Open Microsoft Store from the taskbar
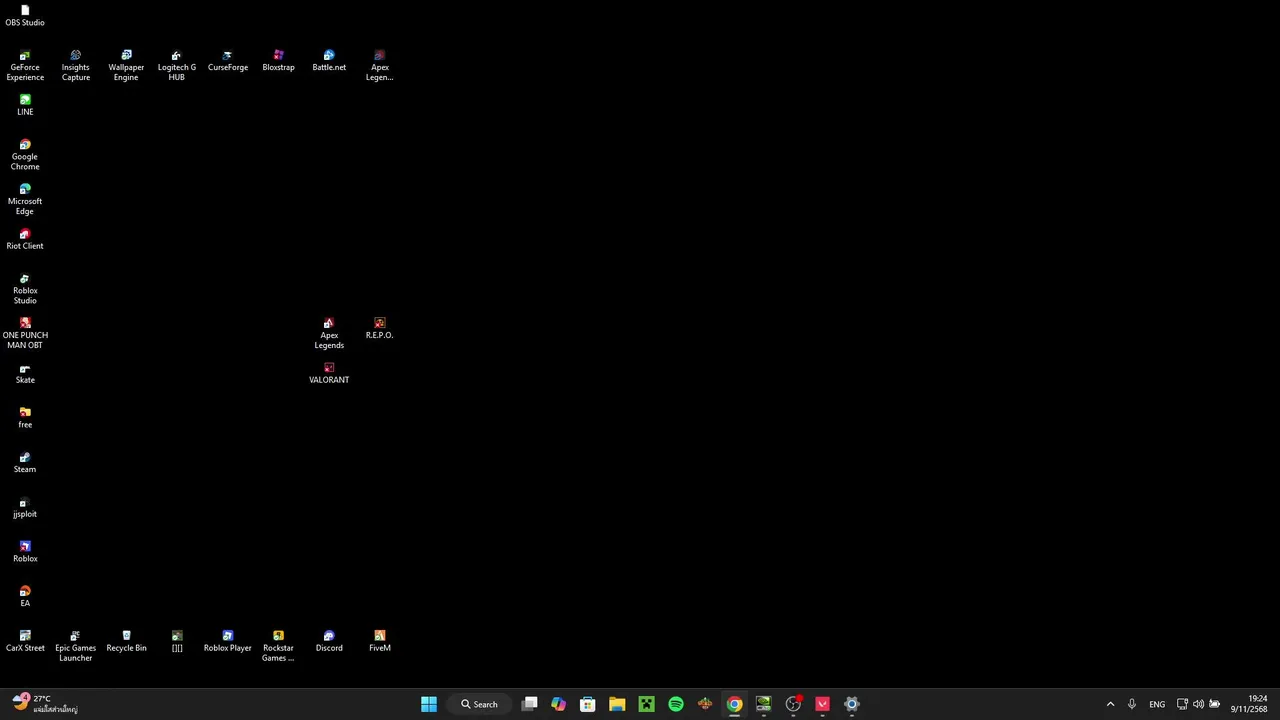The image size is (1280, 720). (588, 704)
